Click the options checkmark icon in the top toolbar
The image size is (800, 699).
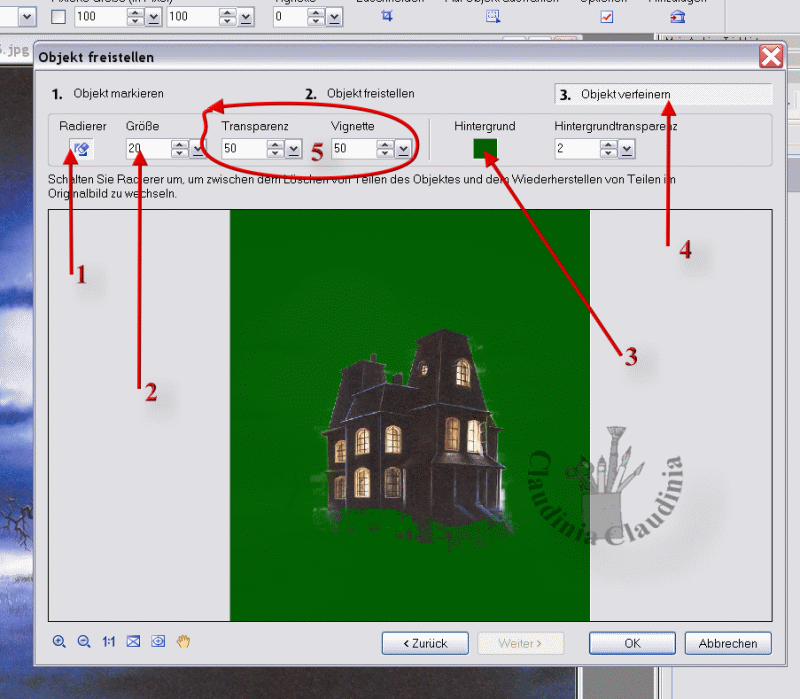(607, 17)
